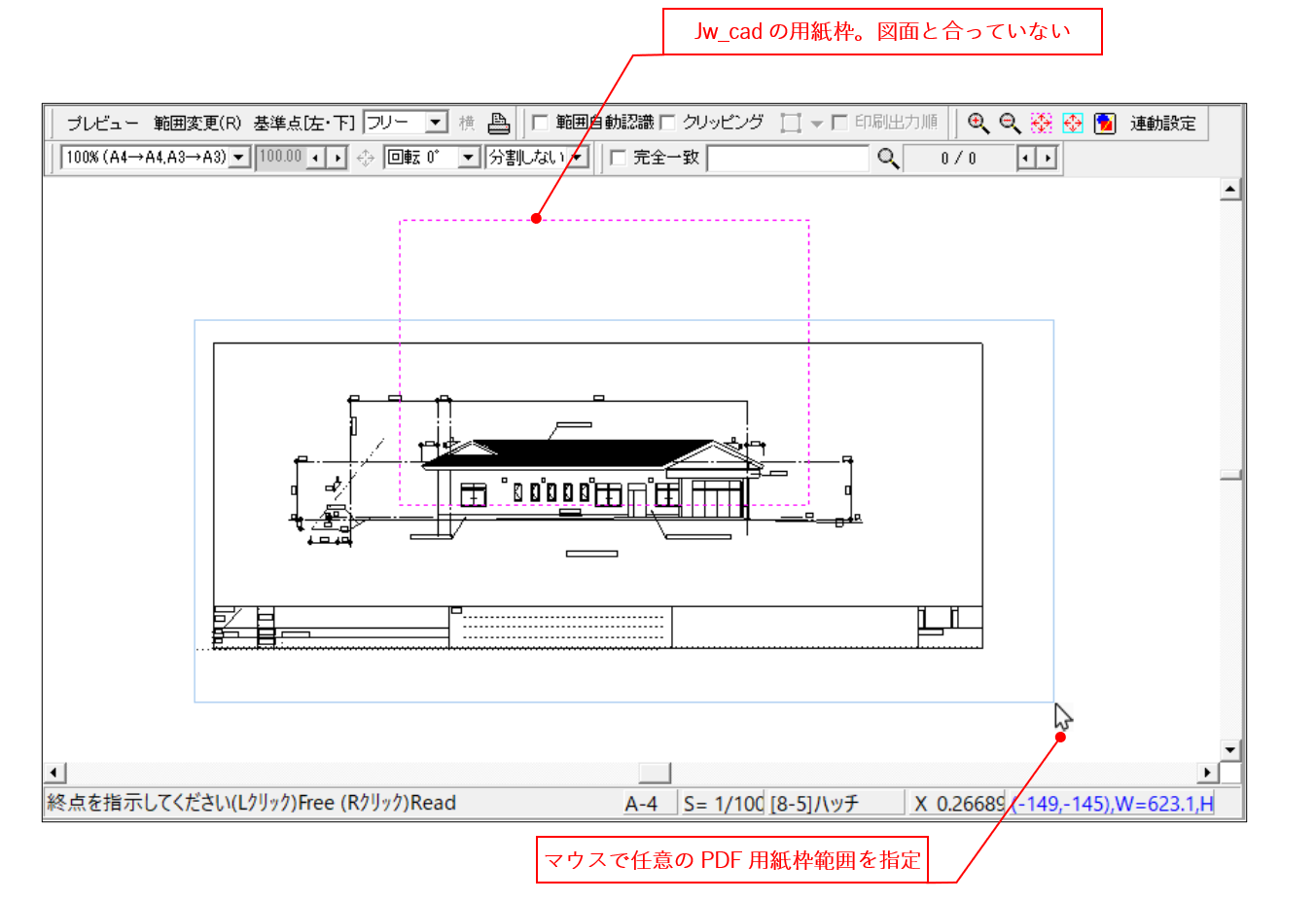Click the blue and red color display icon
Image resolution: width=1316 pixels, height=902 pixels.
click(x=1104, y=123)
